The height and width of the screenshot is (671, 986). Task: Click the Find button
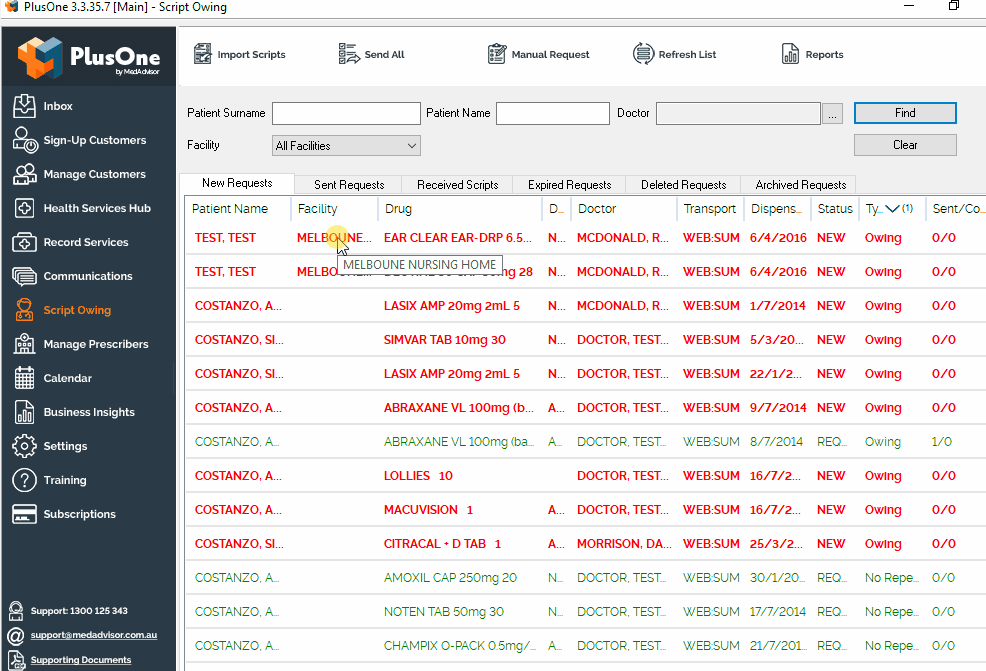[905, 113]
